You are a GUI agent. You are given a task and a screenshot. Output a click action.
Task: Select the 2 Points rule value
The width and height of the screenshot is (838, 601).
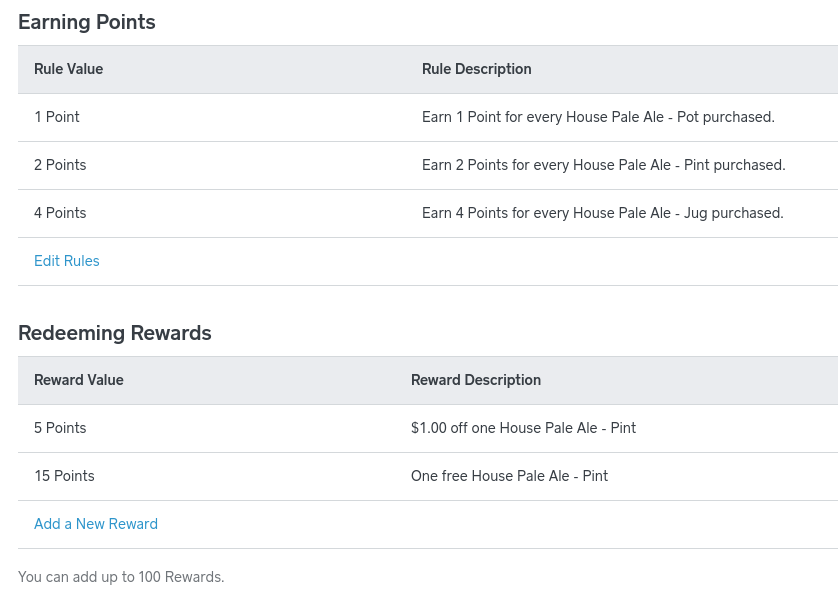tap(60, 165)
